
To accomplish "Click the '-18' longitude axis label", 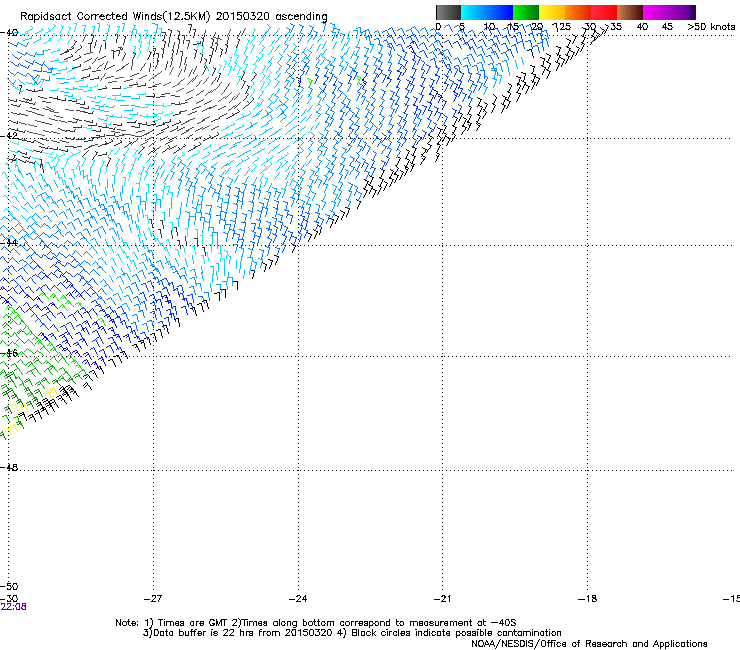I will pyautogui.click(x=587, y=599).
